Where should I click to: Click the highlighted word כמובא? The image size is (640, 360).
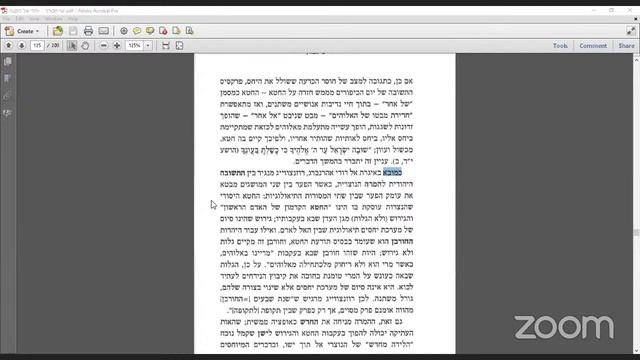point(392,172)
